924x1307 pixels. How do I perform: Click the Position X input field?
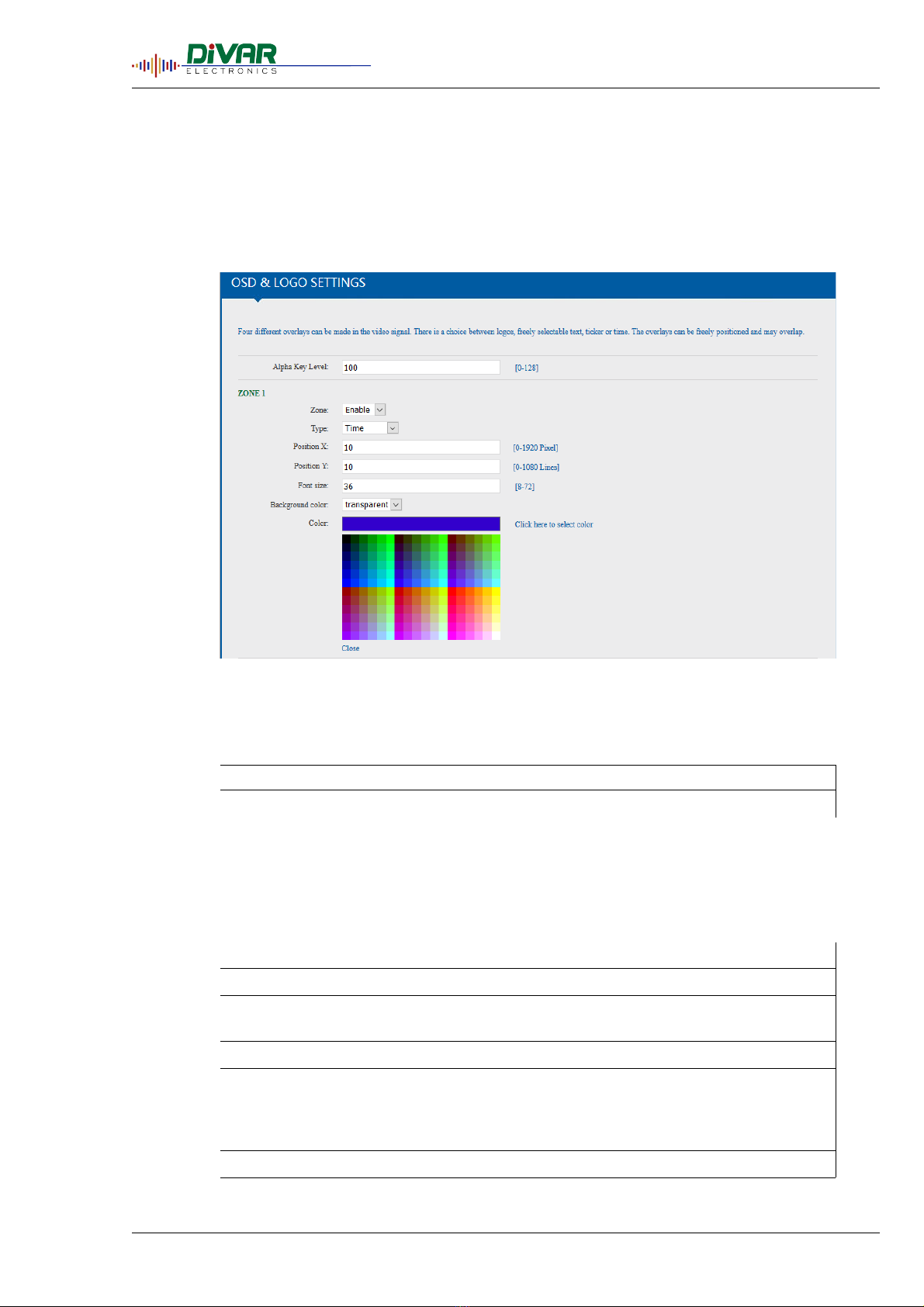pos(420,447)
